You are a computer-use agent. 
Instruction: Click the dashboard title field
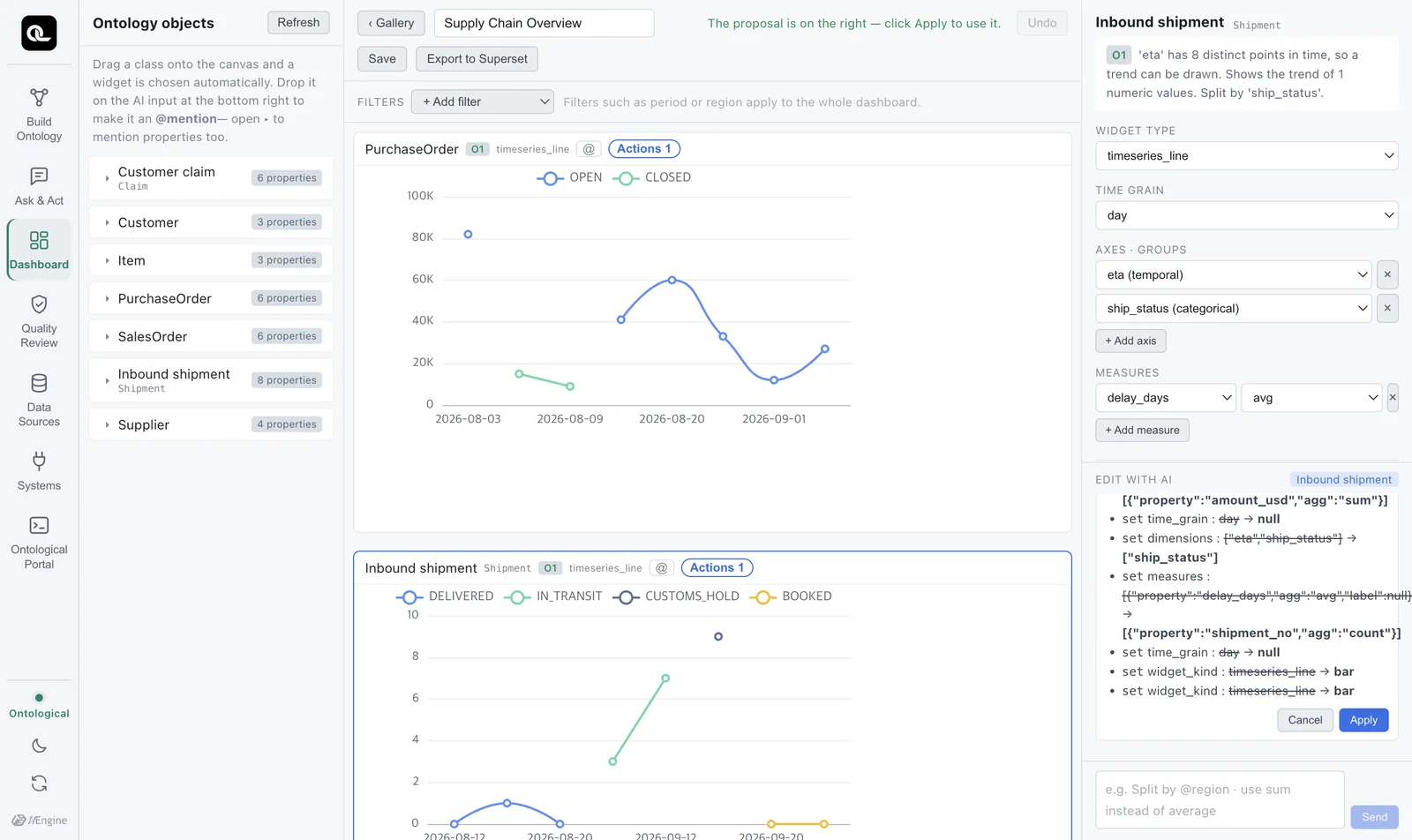[x=545, y=23]
